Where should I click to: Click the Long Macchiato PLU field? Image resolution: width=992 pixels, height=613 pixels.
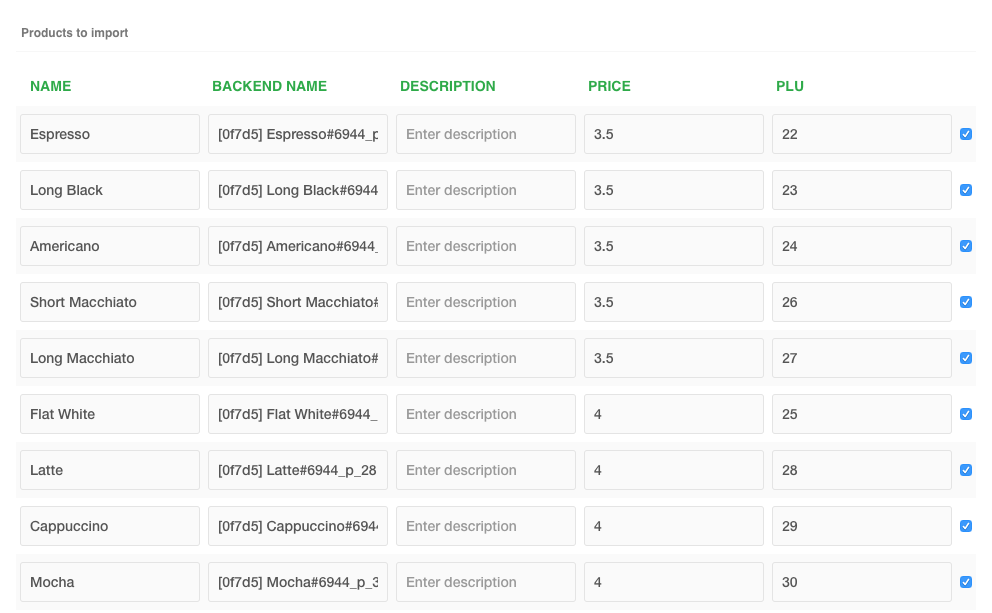click(861, 358)
